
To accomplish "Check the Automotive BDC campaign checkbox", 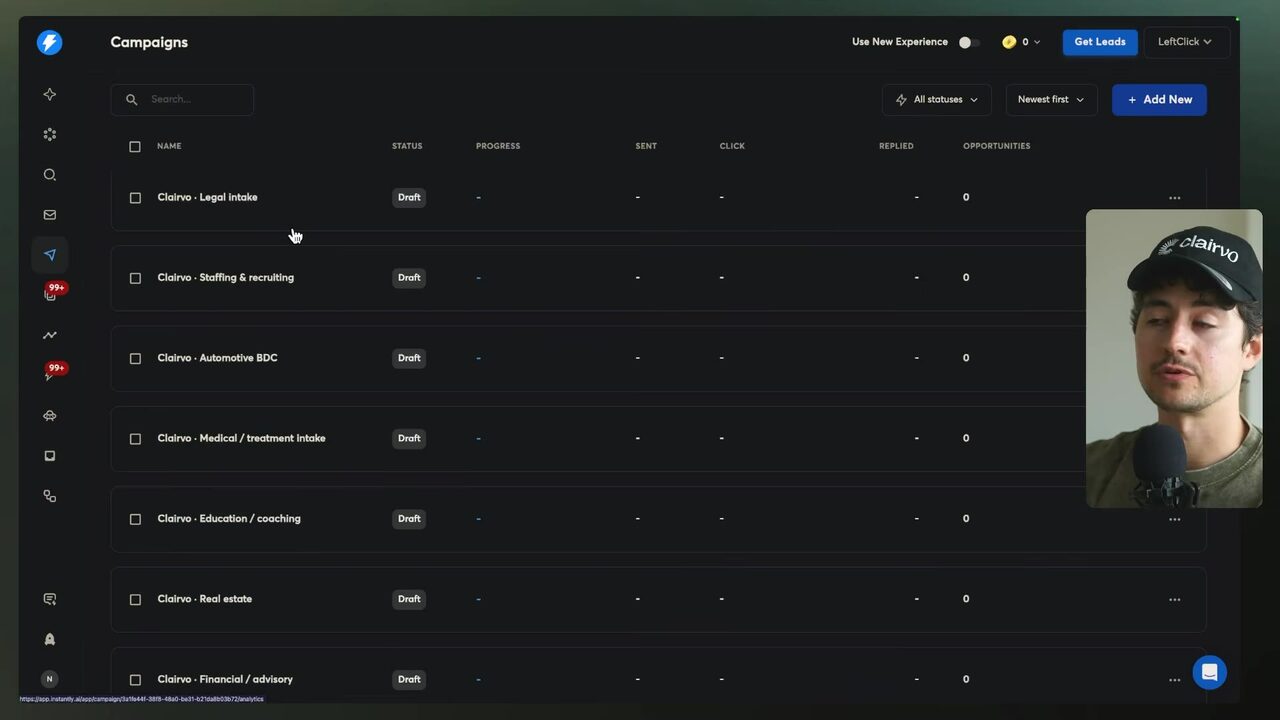I will click(x=135, y=358).
